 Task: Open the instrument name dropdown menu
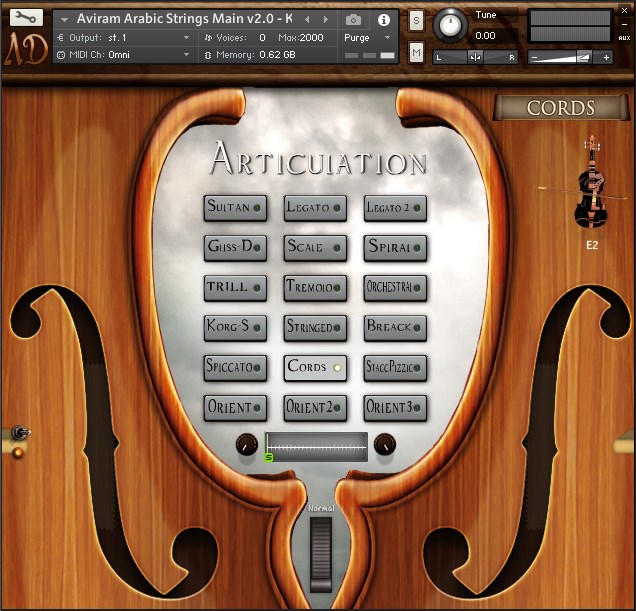(64, 19)
